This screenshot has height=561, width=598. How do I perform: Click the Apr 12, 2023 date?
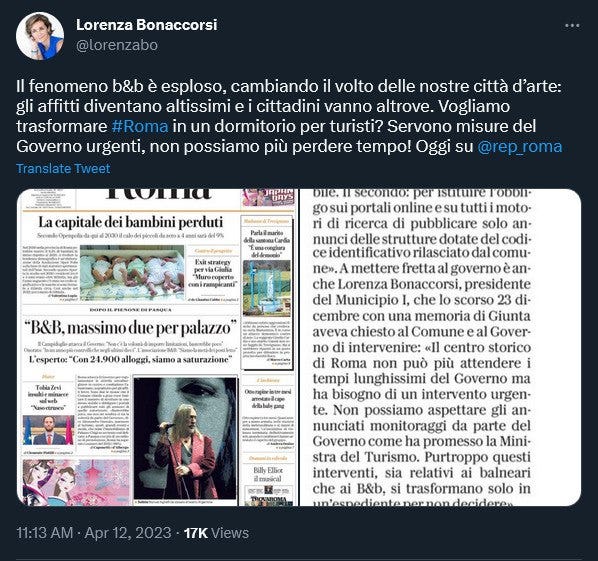pos(128,533)
